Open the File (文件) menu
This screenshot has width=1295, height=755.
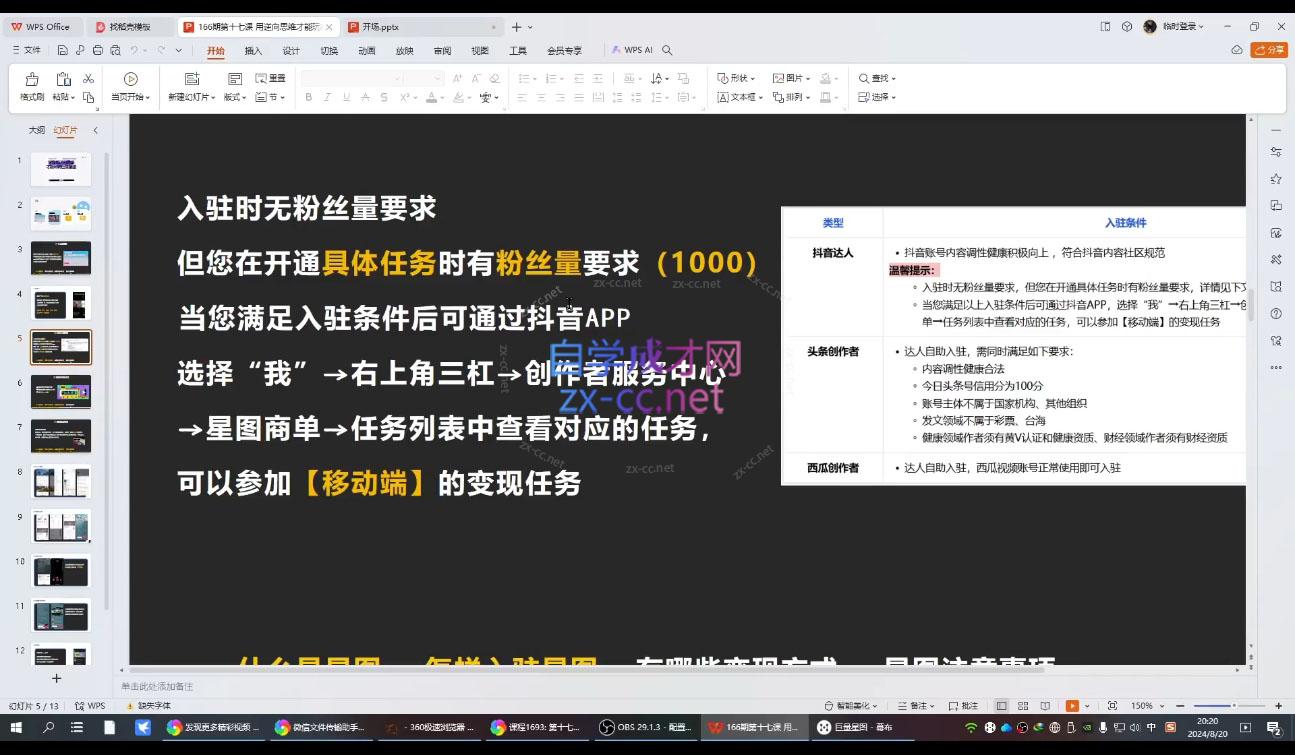[x=27, y=50]
